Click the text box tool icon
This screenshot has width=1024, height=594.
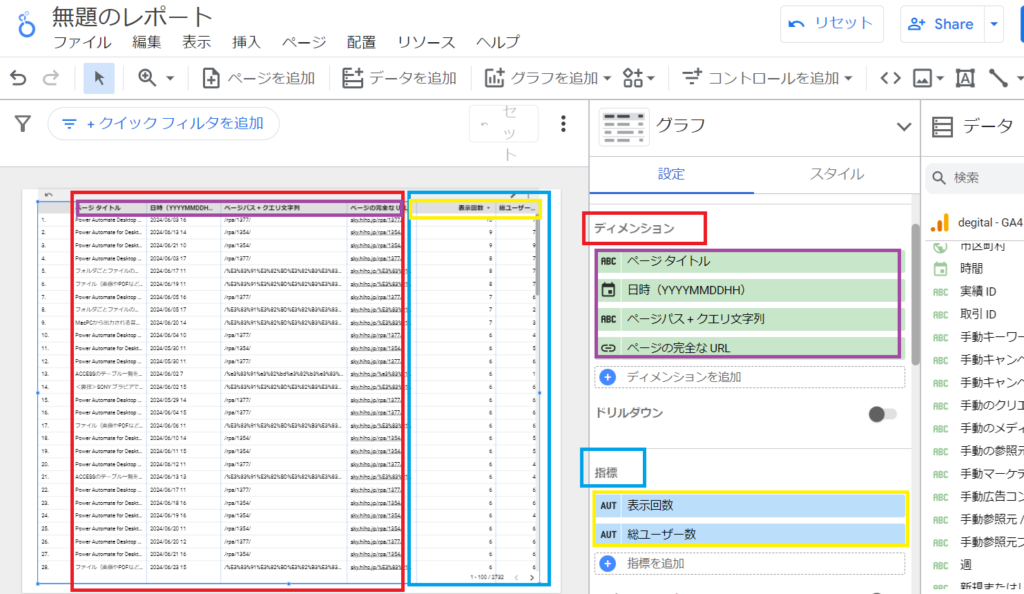[965, 77]
